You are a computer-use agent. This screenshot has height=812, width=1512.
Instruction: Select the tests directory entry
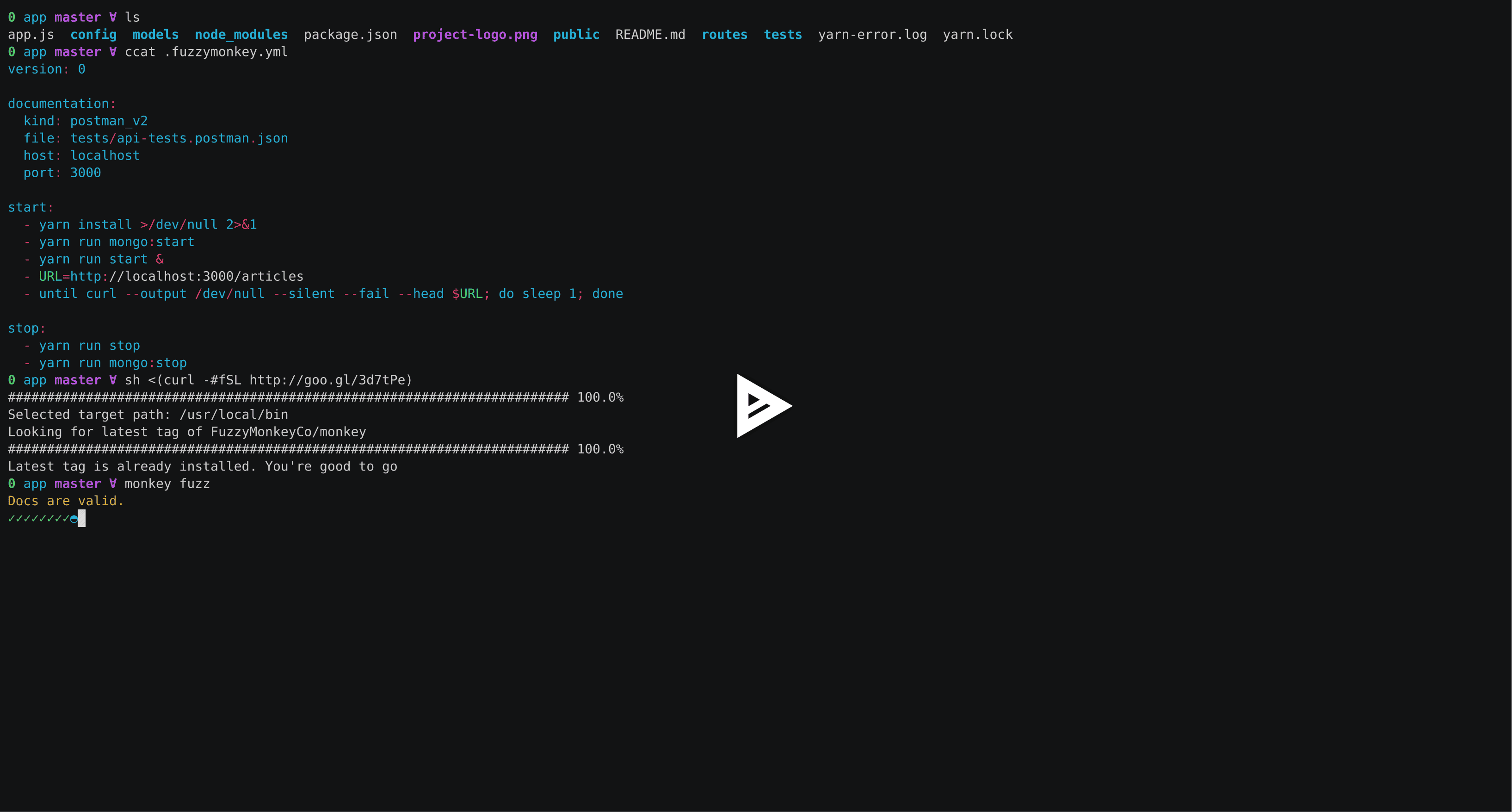pos(783,35)
